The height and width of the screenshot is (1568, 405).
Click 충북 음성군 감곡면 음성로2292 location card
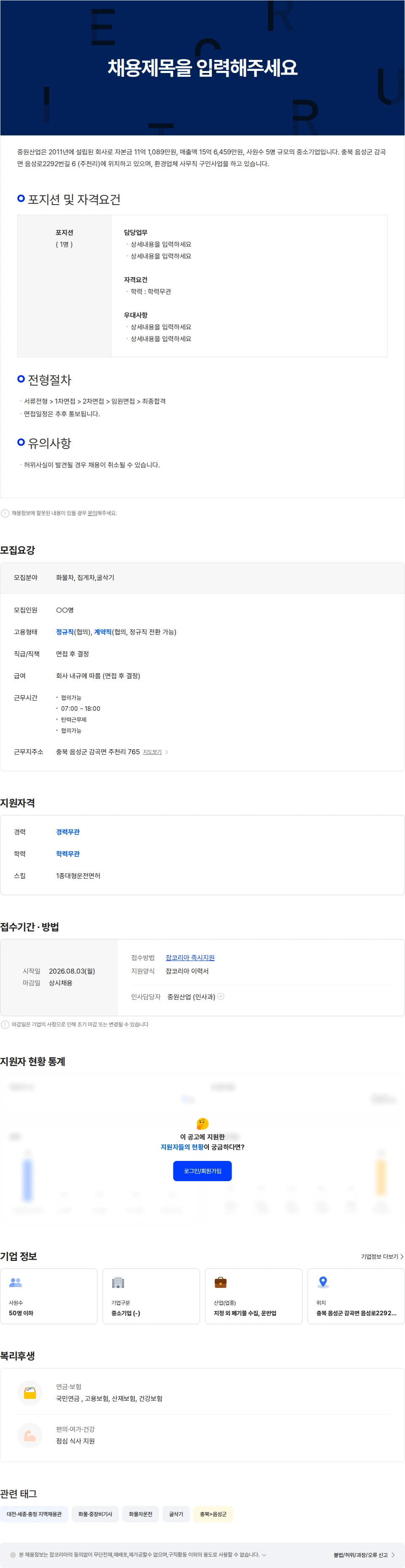[356, 1296]
